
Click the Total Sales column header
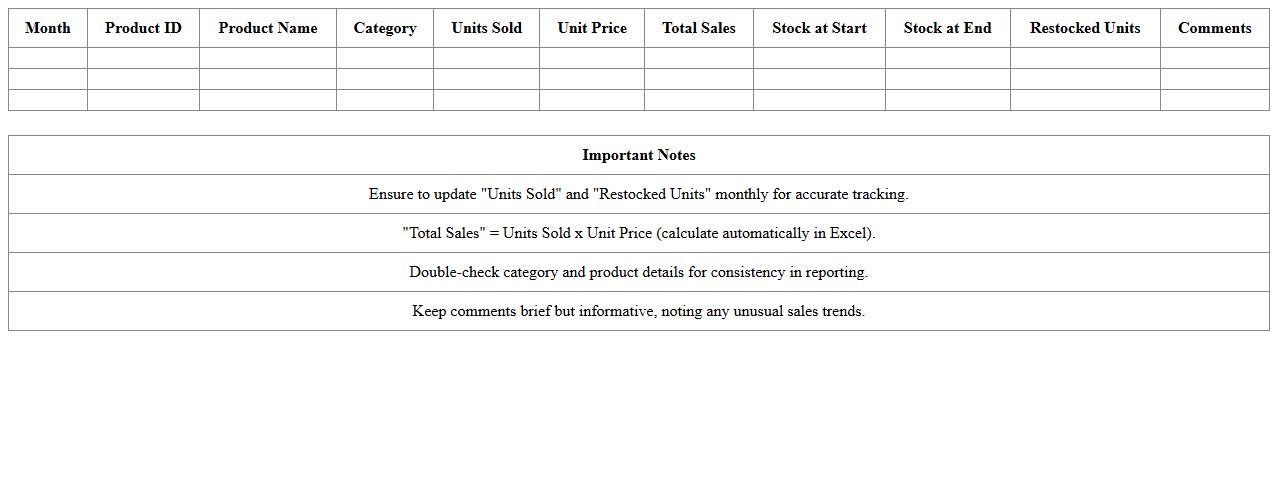tap(699, 28)
